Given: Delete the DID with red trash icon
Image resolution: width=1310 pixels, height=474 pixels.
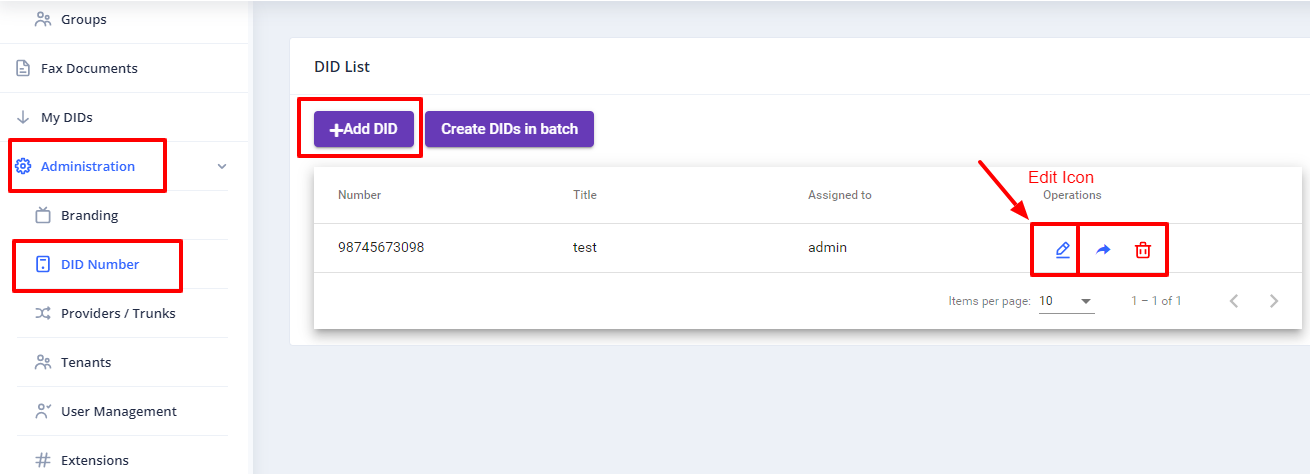Looking at the screenshot, I should [x=1143, y=250].
